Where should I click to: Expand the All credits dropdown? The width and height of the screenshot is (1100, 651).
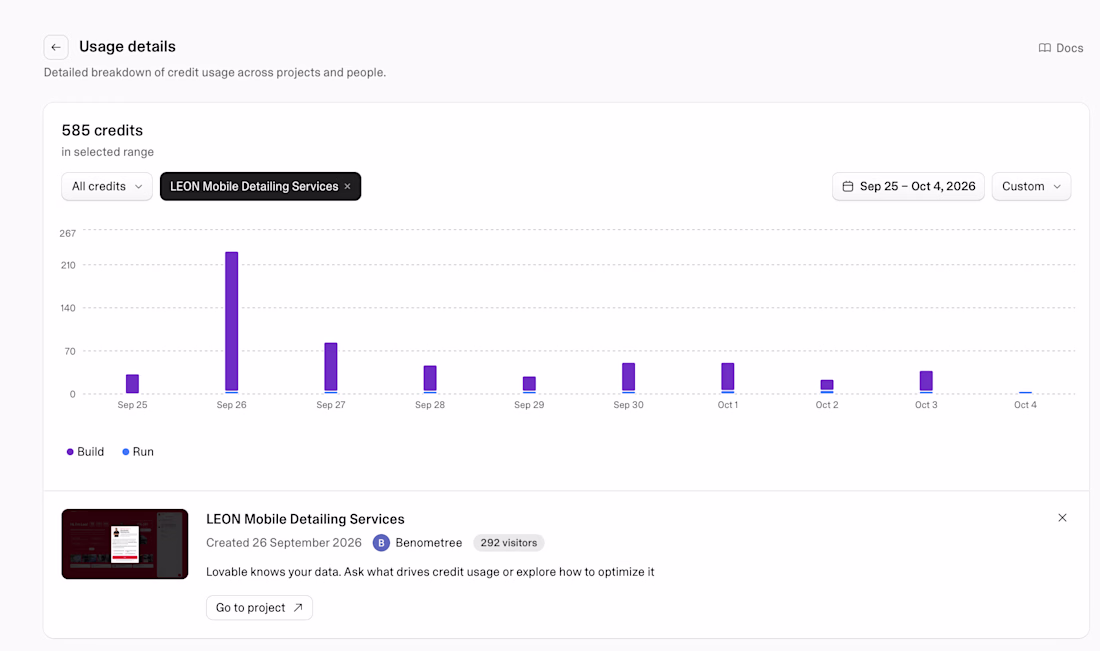tap(107, 187)
